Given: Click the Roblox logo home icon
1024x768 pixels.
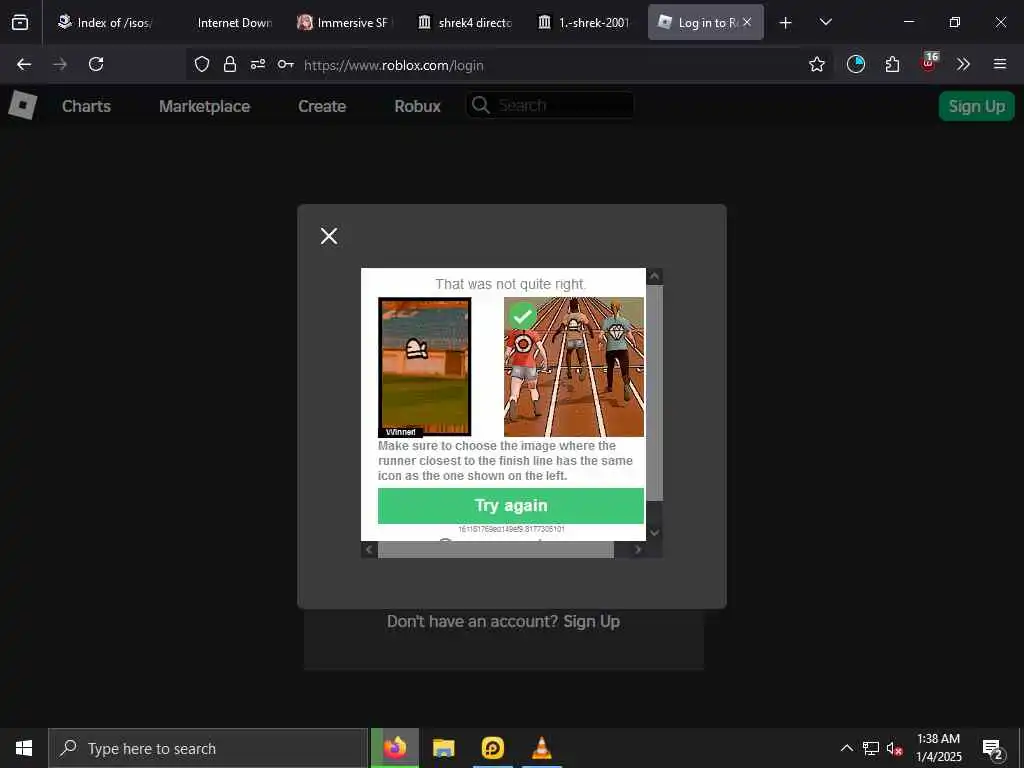Looking at the screenshot, I should click(x=22, y=105).
